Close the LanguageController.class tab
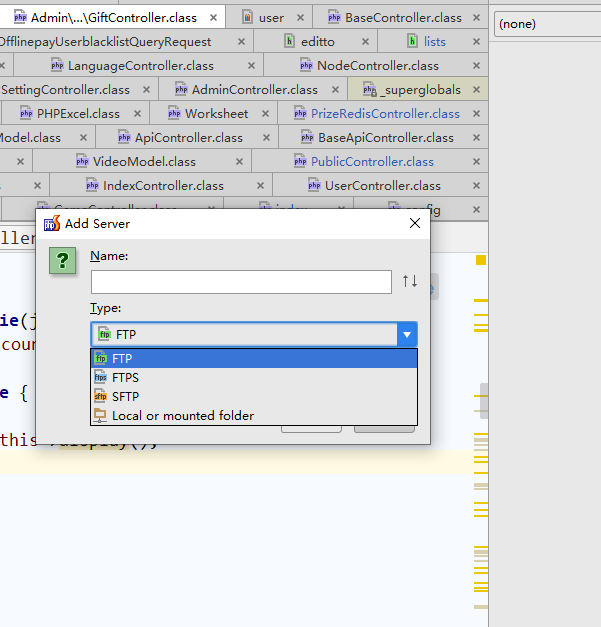The height and width of the screenshot is (627, 601). click(251, 66)
